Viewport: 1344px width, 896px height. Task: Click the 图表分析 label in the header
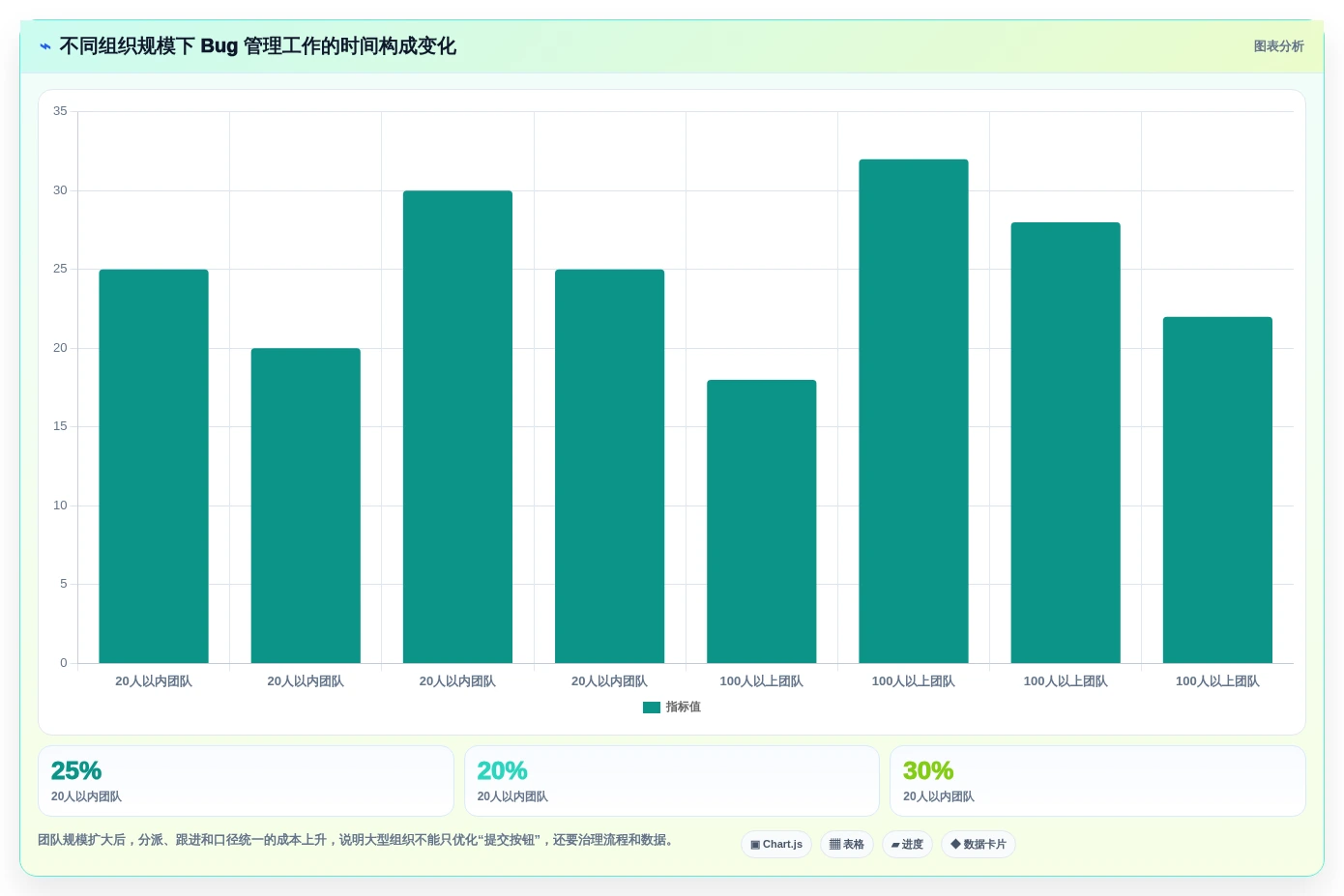click(x=1278, y=46)
